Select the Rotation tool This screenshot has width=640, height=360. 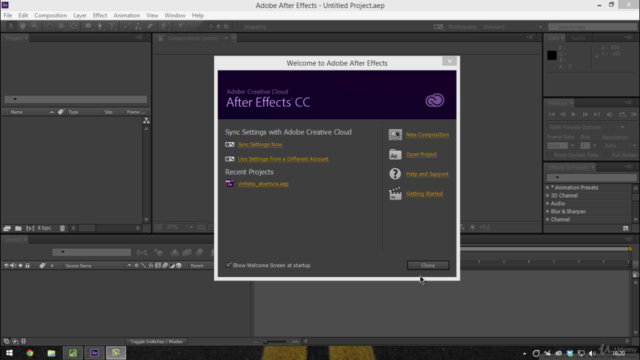click(x=49, y=26)
